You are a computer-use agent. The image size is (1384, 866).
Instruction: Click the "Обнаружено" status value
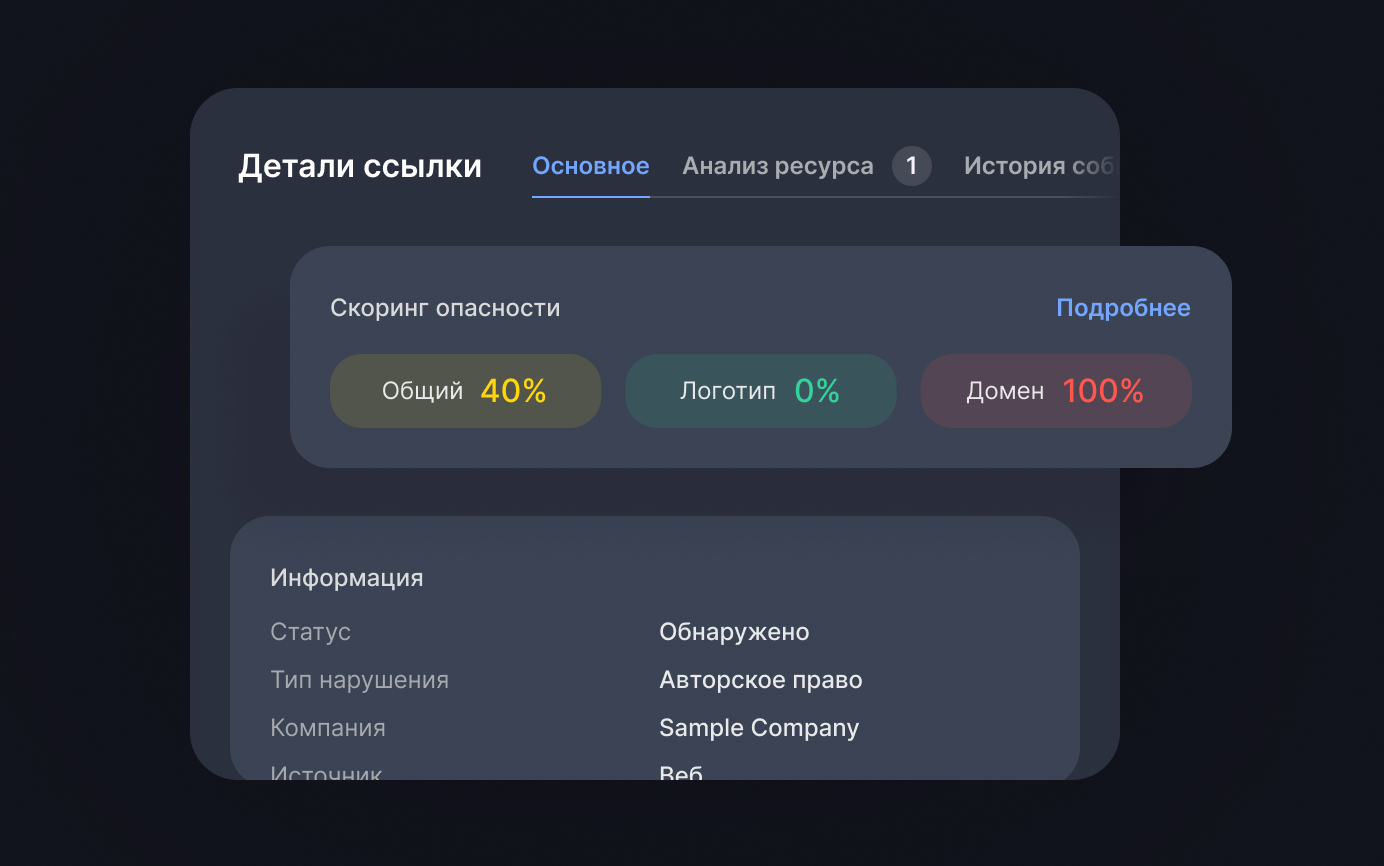point(734,631)
